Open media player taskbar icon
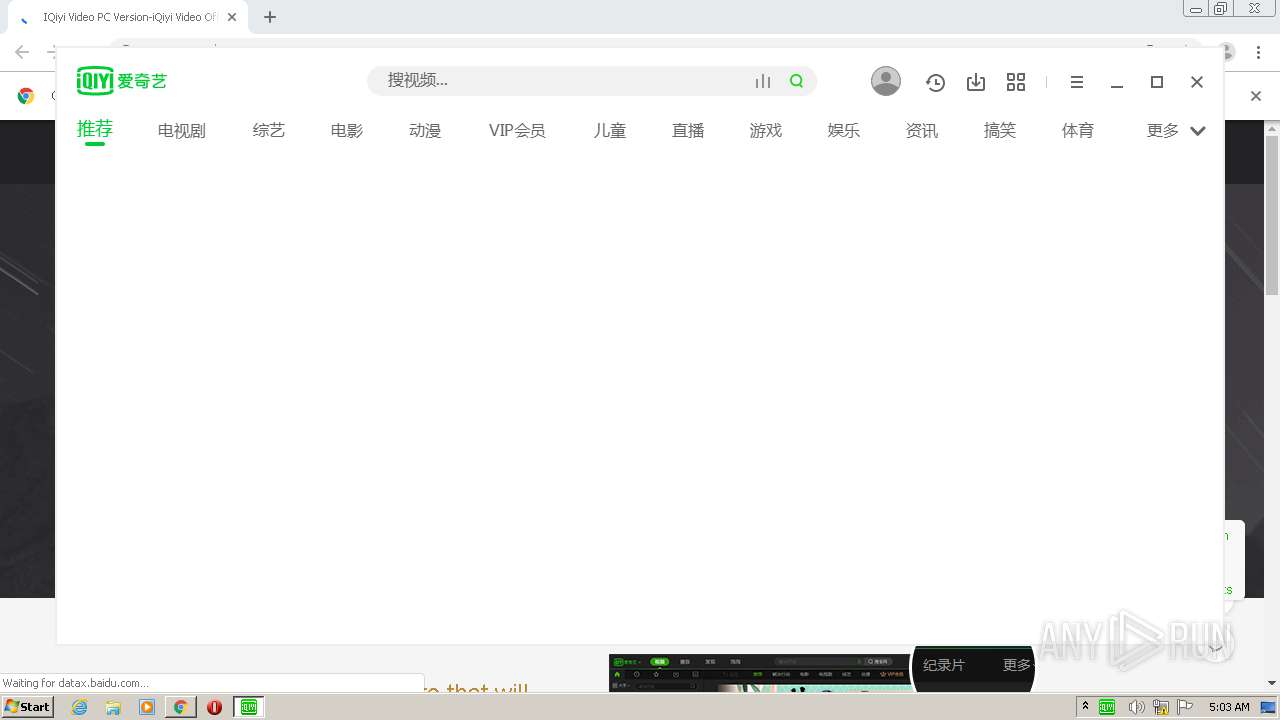 [x=147, y=707]
